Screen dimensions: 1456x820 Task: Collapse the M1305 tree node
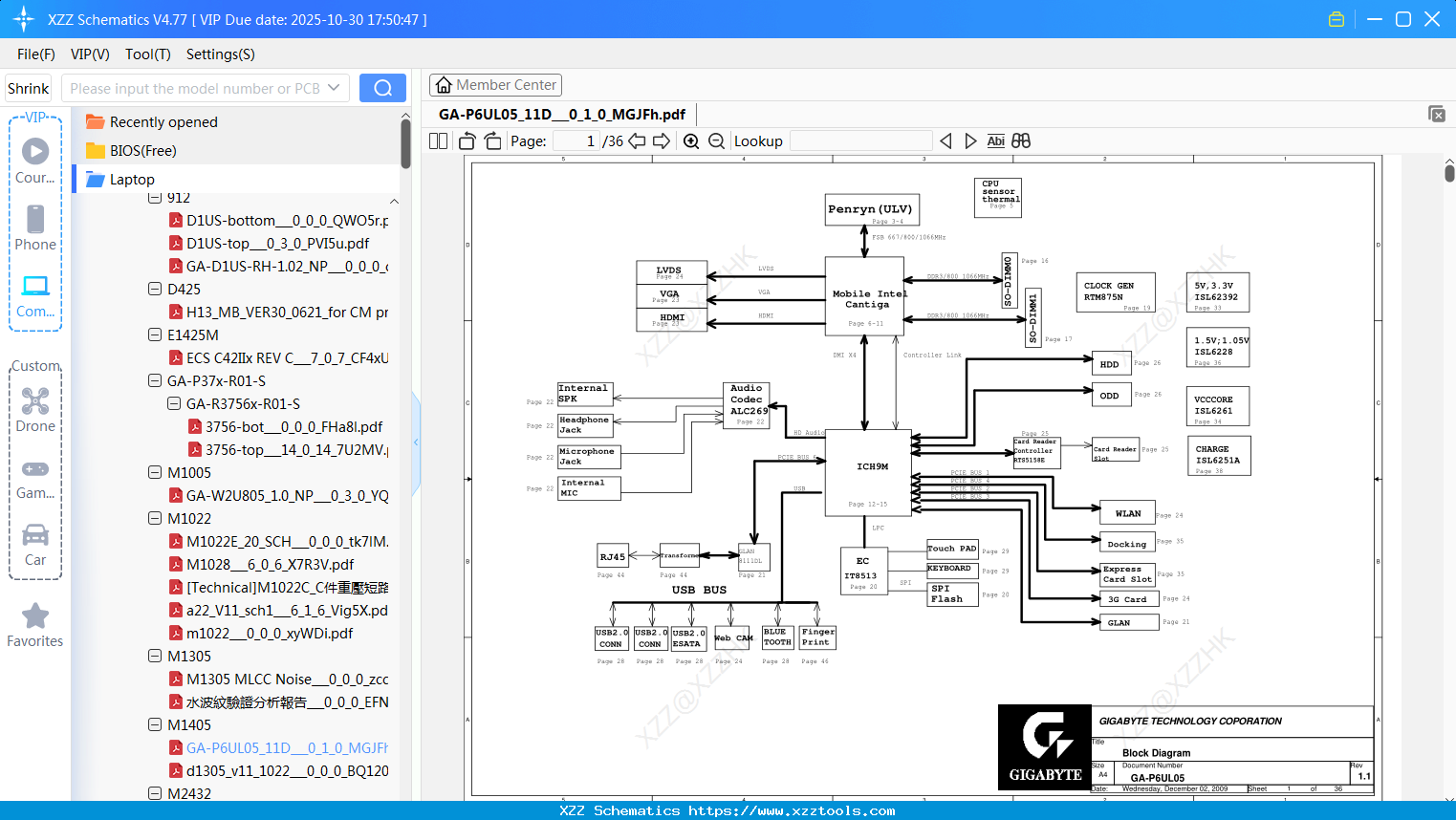(155, 656)
